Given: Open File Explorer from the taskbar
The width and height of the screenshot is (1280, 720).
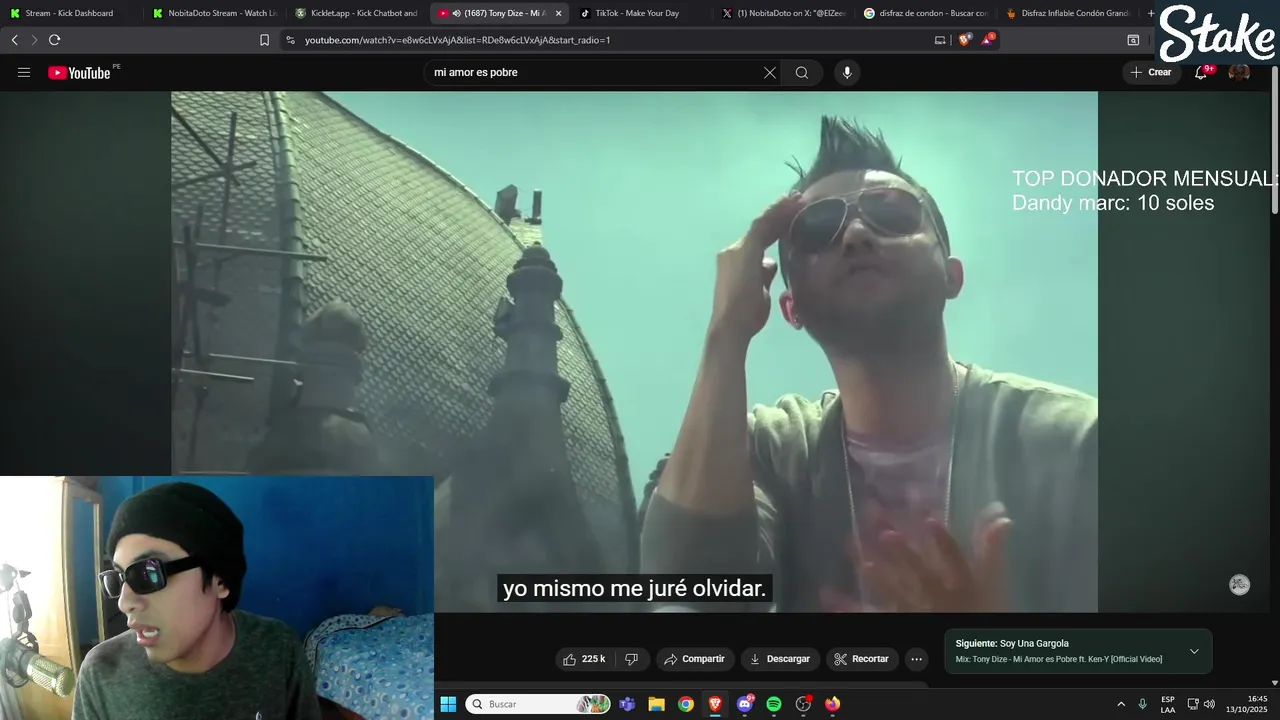Looking at the screenshot, I should coord(656,704).
